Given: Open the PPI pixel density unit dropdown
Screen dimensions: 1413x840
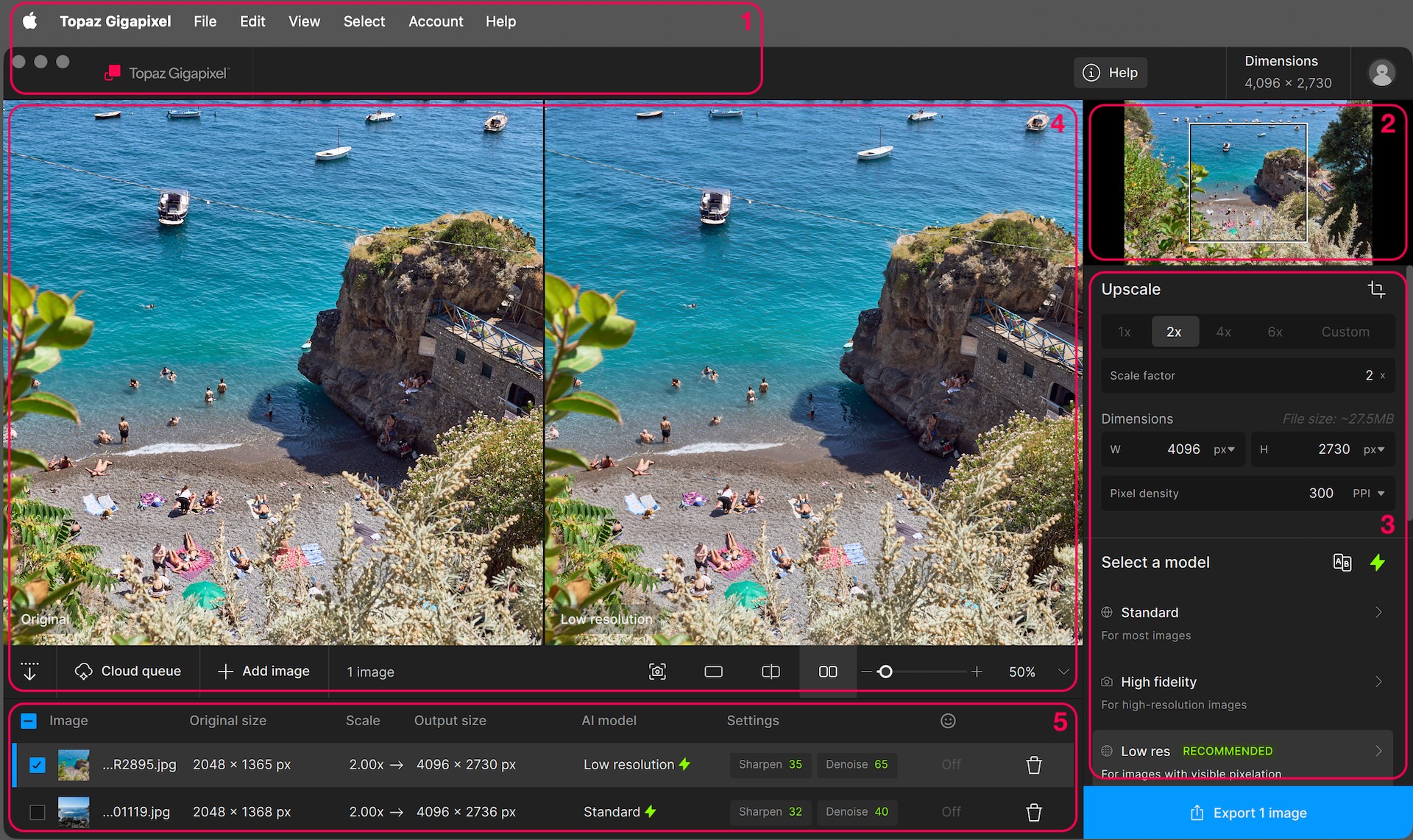Looking at the screenshot, I should pyautogui.click(x=1369, y=494).
